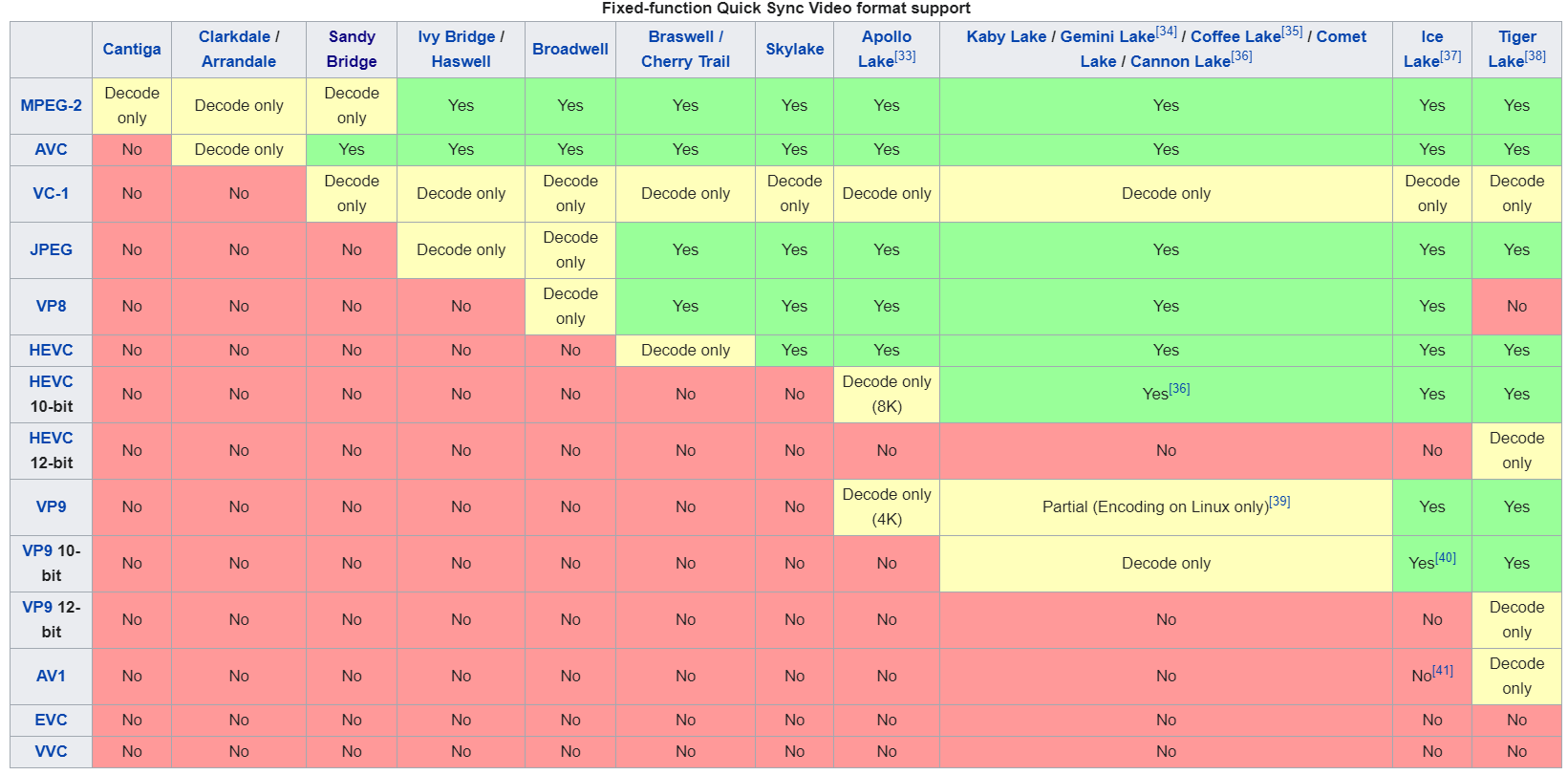Open reference [41] in the AV1 row
Viewport: 1568px width, 775px height.
point(1443,671)
